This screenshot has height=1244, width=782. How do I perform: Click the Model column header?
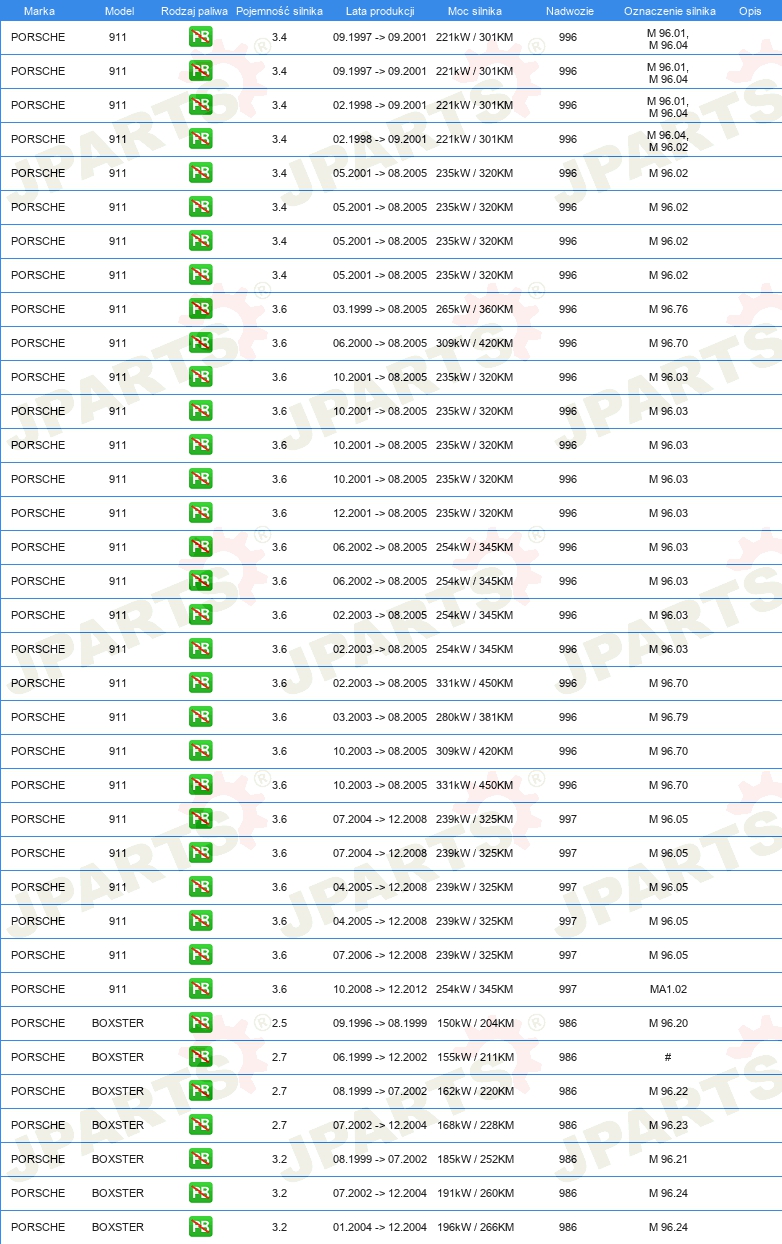pos(119,11)
